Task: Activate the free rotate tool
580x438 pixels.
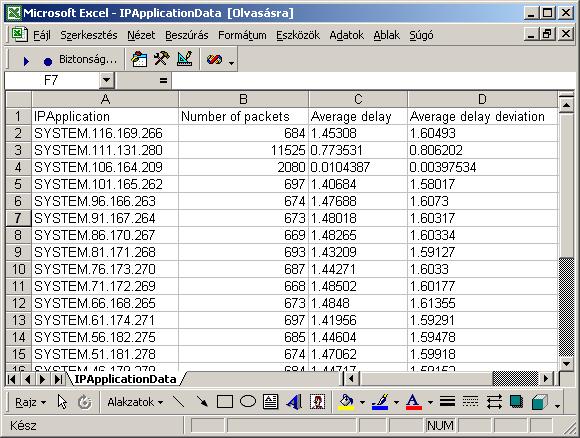Action: click(x=85, y=402)
